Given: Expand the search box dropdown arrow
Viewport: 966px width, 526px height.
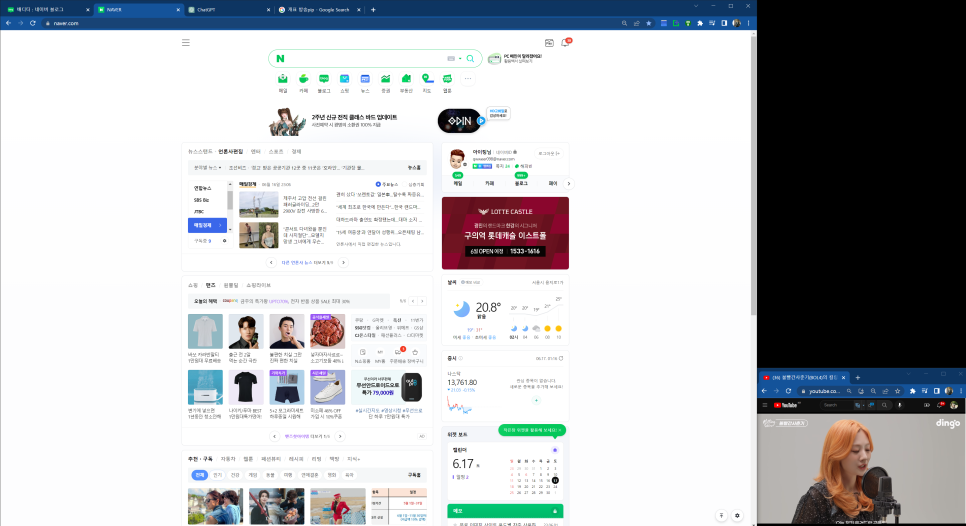Looking at the screenshot, I should pos(460,59).
